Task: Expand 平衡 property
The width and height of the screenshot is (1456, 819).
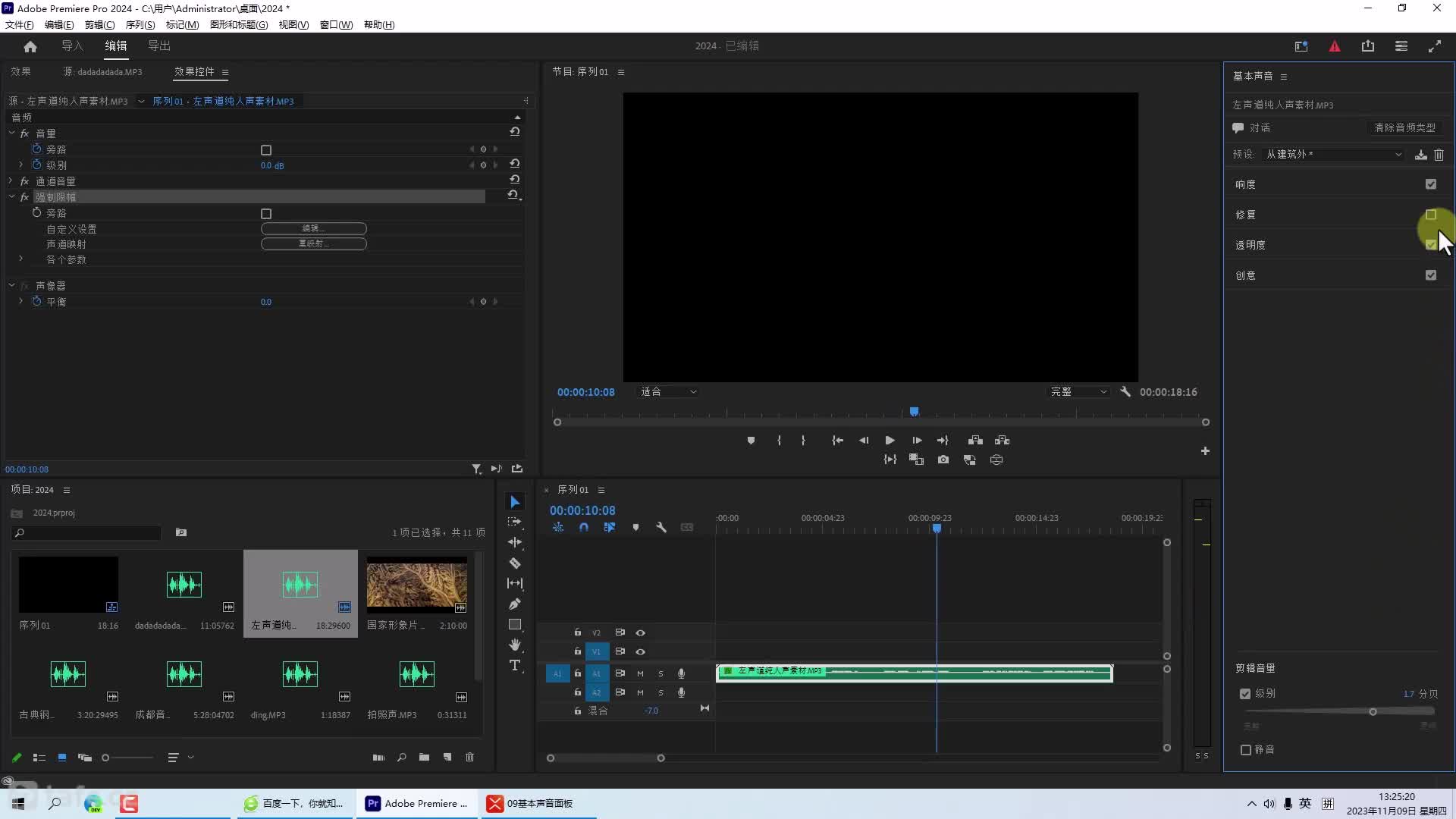Action: (x=20, y=301)
